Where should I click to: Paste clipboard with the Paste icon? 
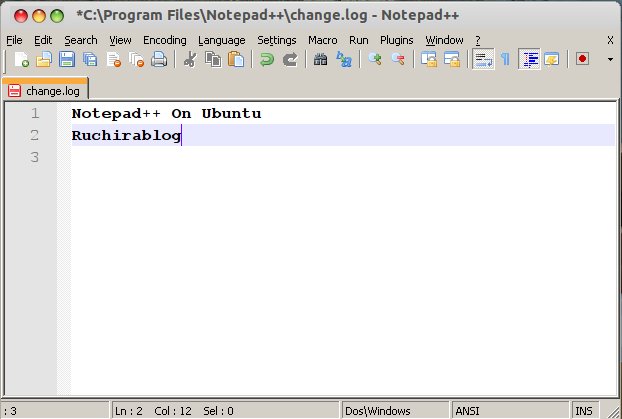click(236, 60)
